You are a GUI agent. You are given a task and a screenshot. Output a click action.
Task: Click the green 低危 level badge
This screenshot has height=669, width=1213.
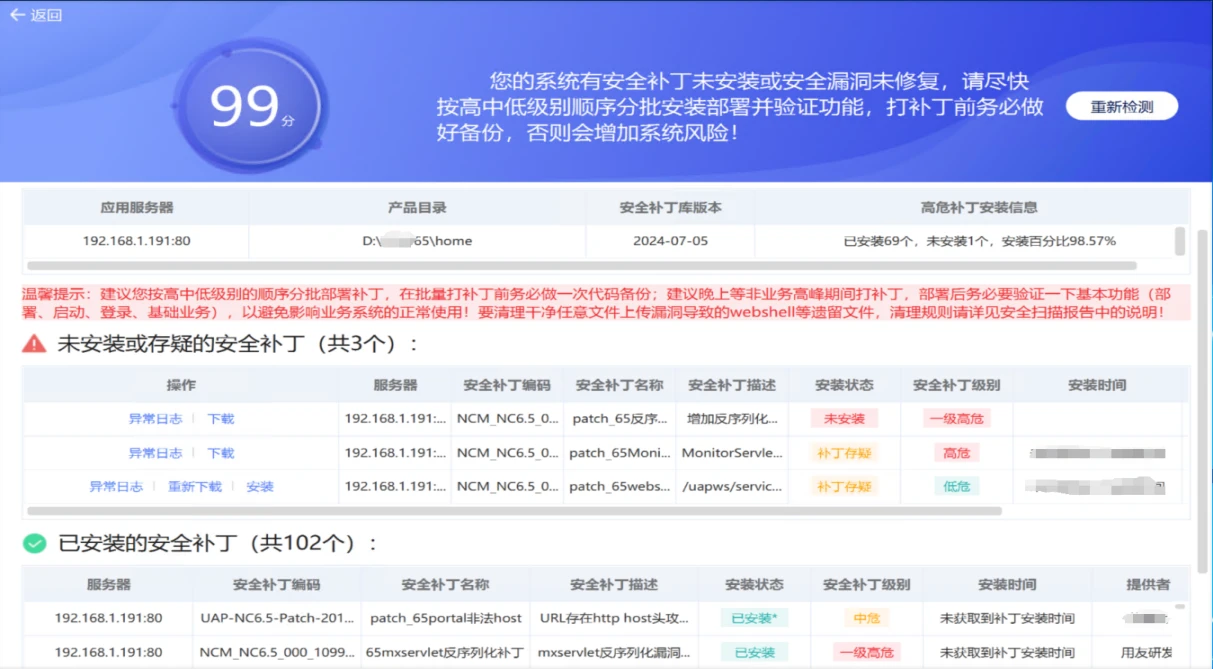click(x=957, y=486)
